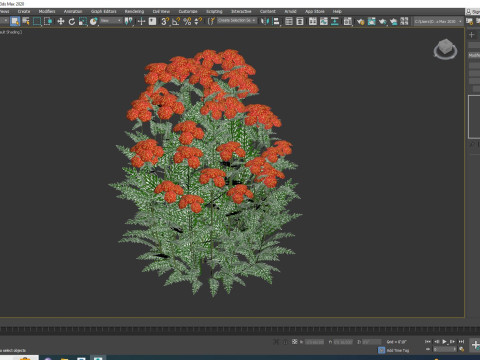Open Select by Name dialog
The image size is (480, 360).
[26, 21]
